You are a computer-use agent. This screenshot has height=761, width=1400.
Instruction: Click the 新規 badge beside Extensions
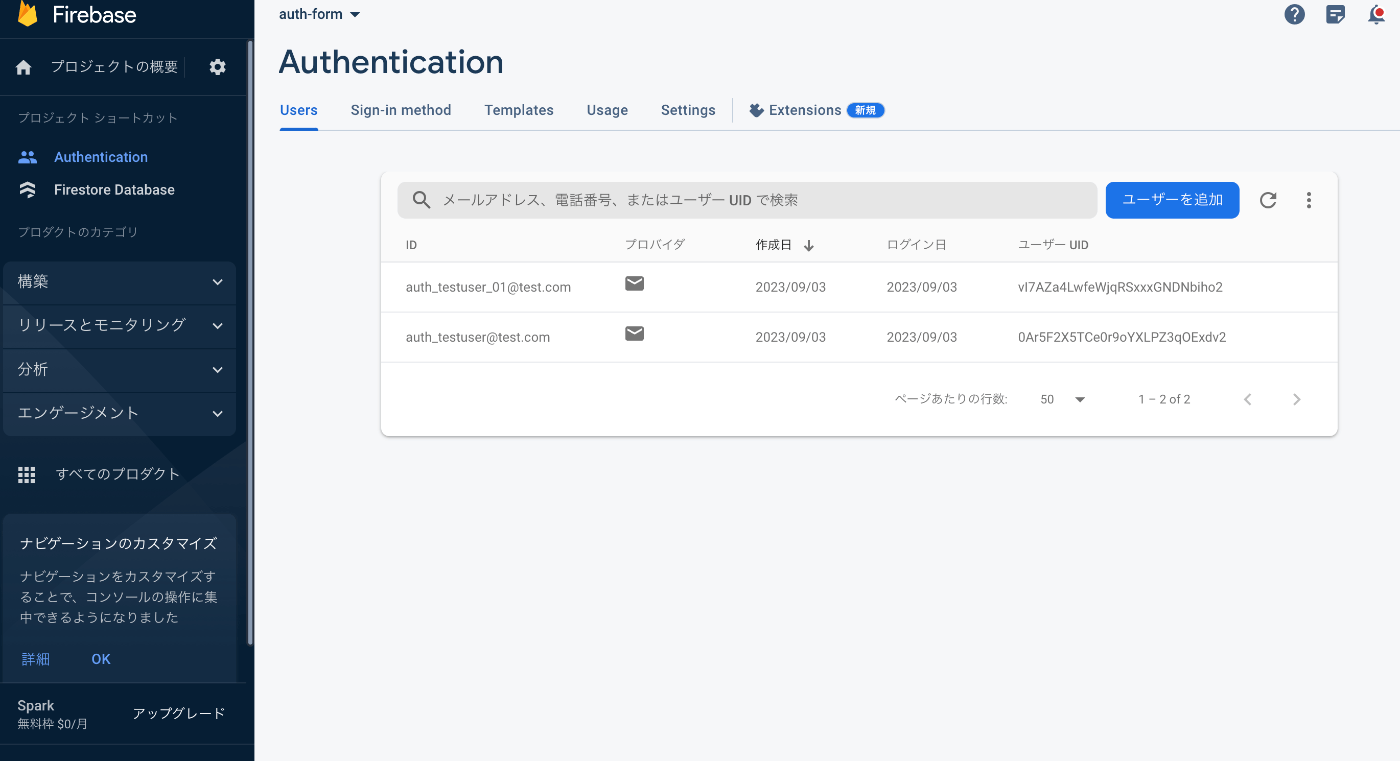click(866, 110)
